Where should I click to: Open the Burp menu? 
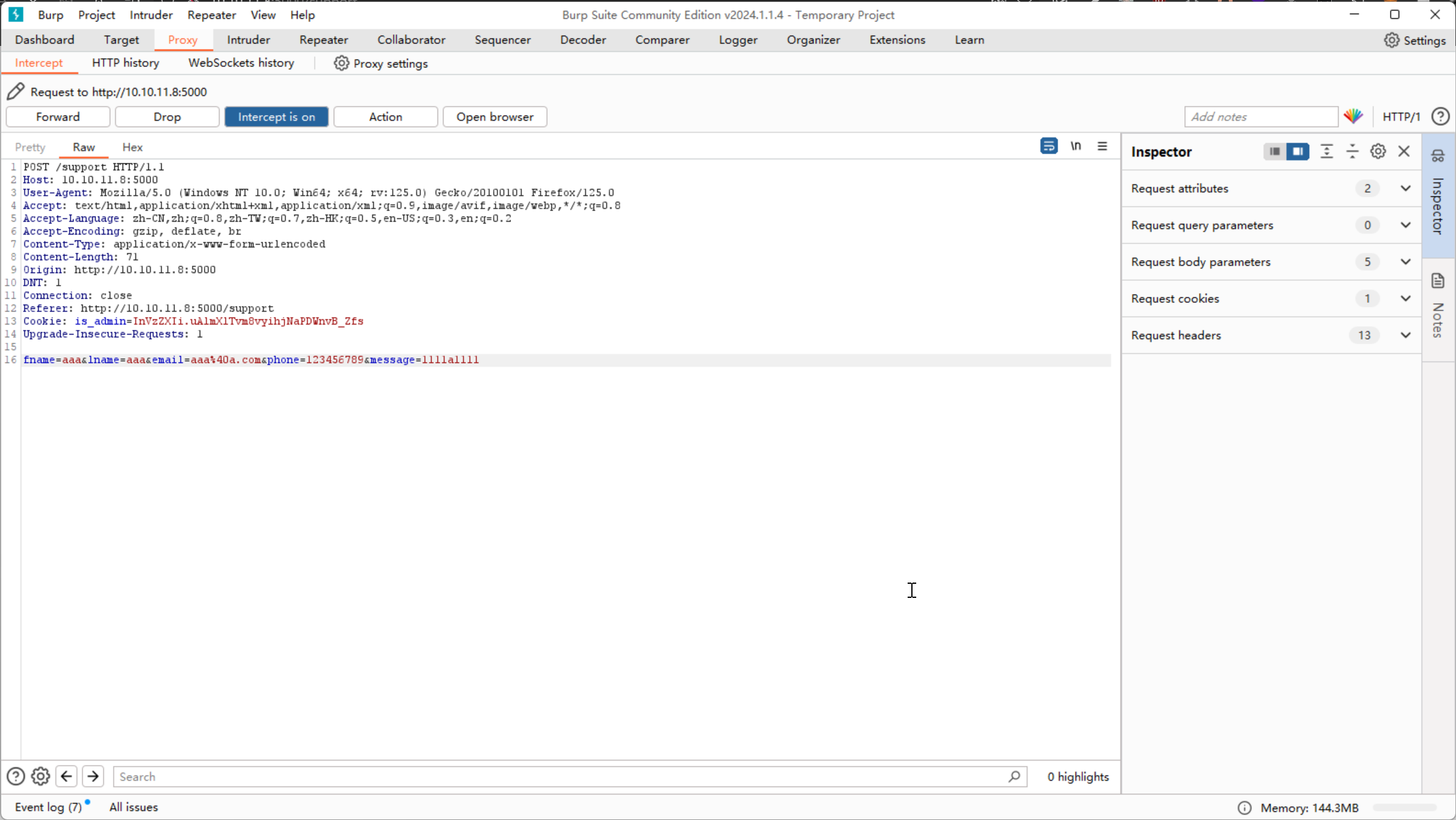click(x=50, y=15)
